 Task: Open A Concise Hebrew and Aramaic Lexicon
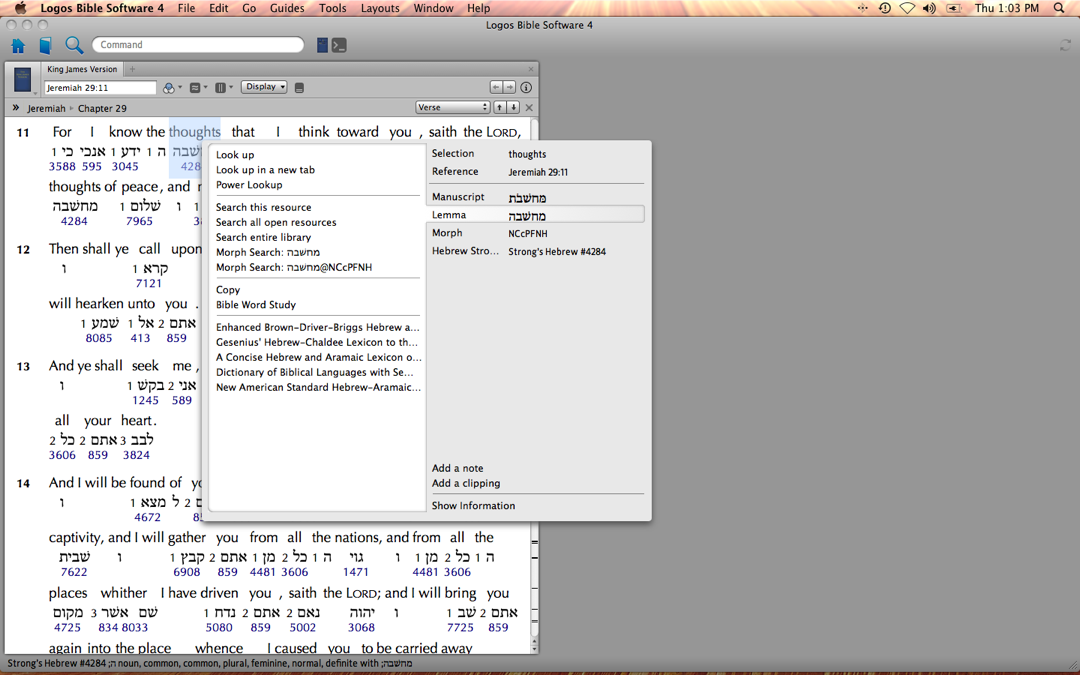coord(318,357)
